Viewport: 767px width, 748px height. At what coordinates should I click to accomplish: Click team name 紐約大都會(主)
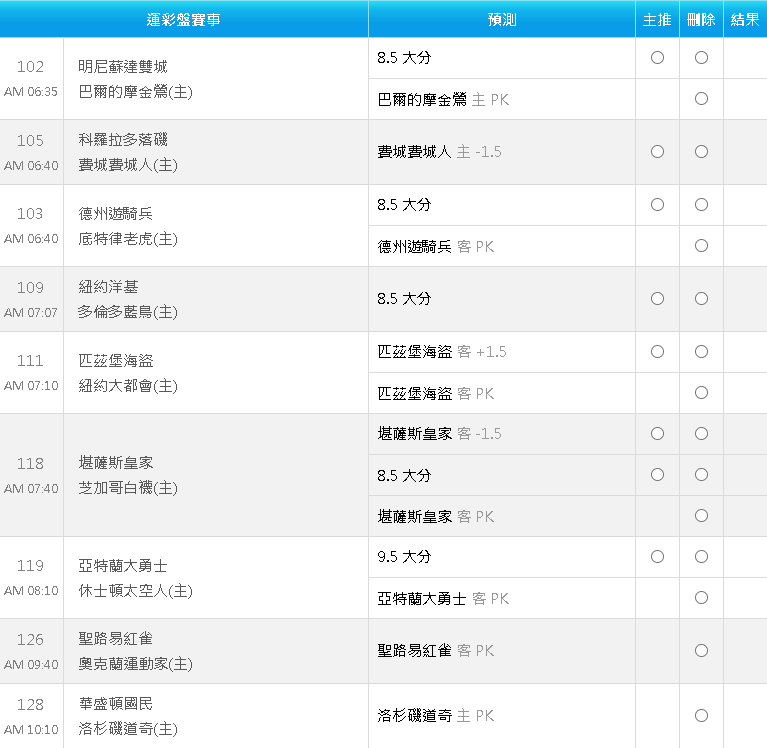[x=128, y=386]
